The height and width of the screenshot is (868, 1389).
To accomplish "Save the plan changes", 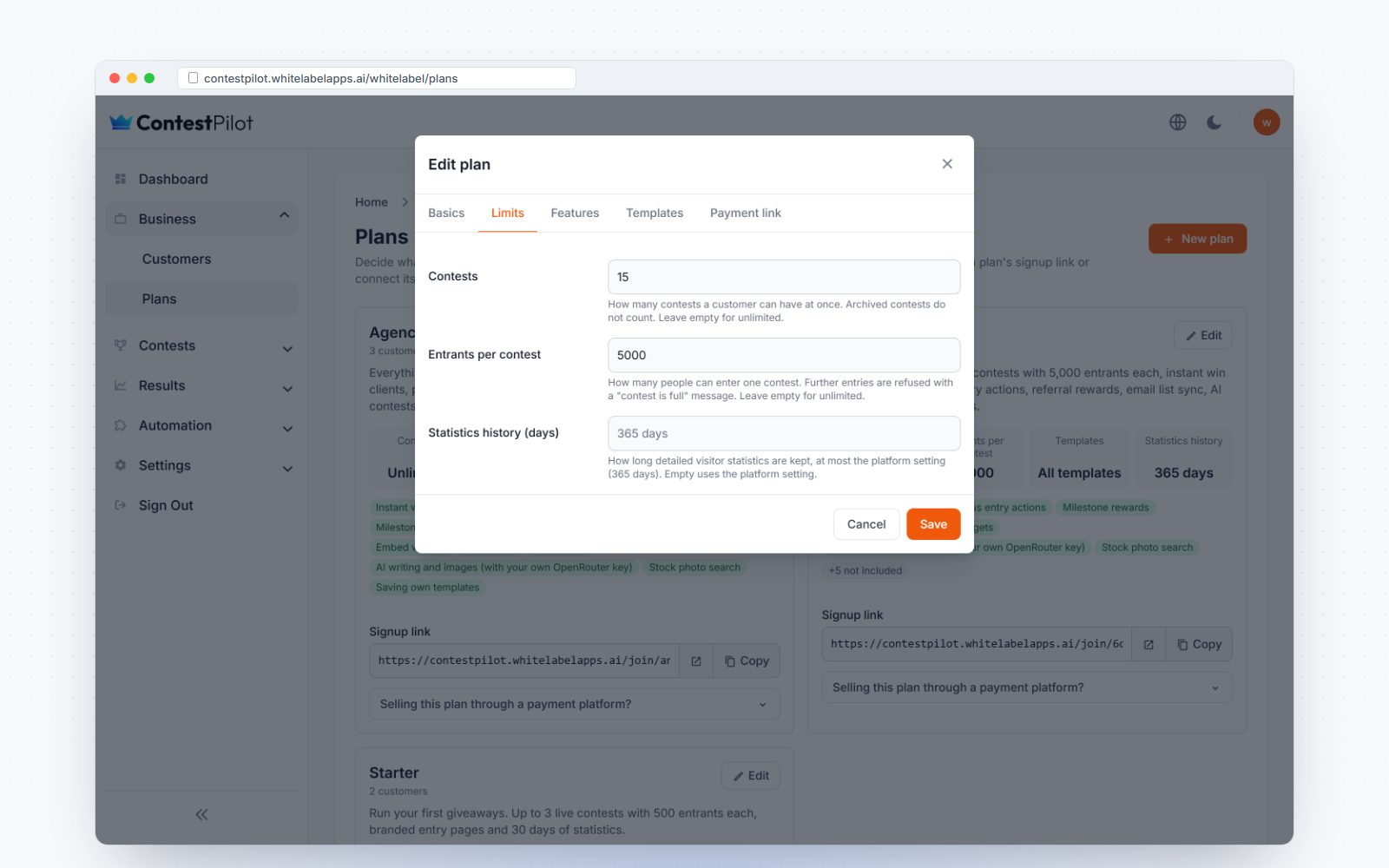I will tap(933, 524).
